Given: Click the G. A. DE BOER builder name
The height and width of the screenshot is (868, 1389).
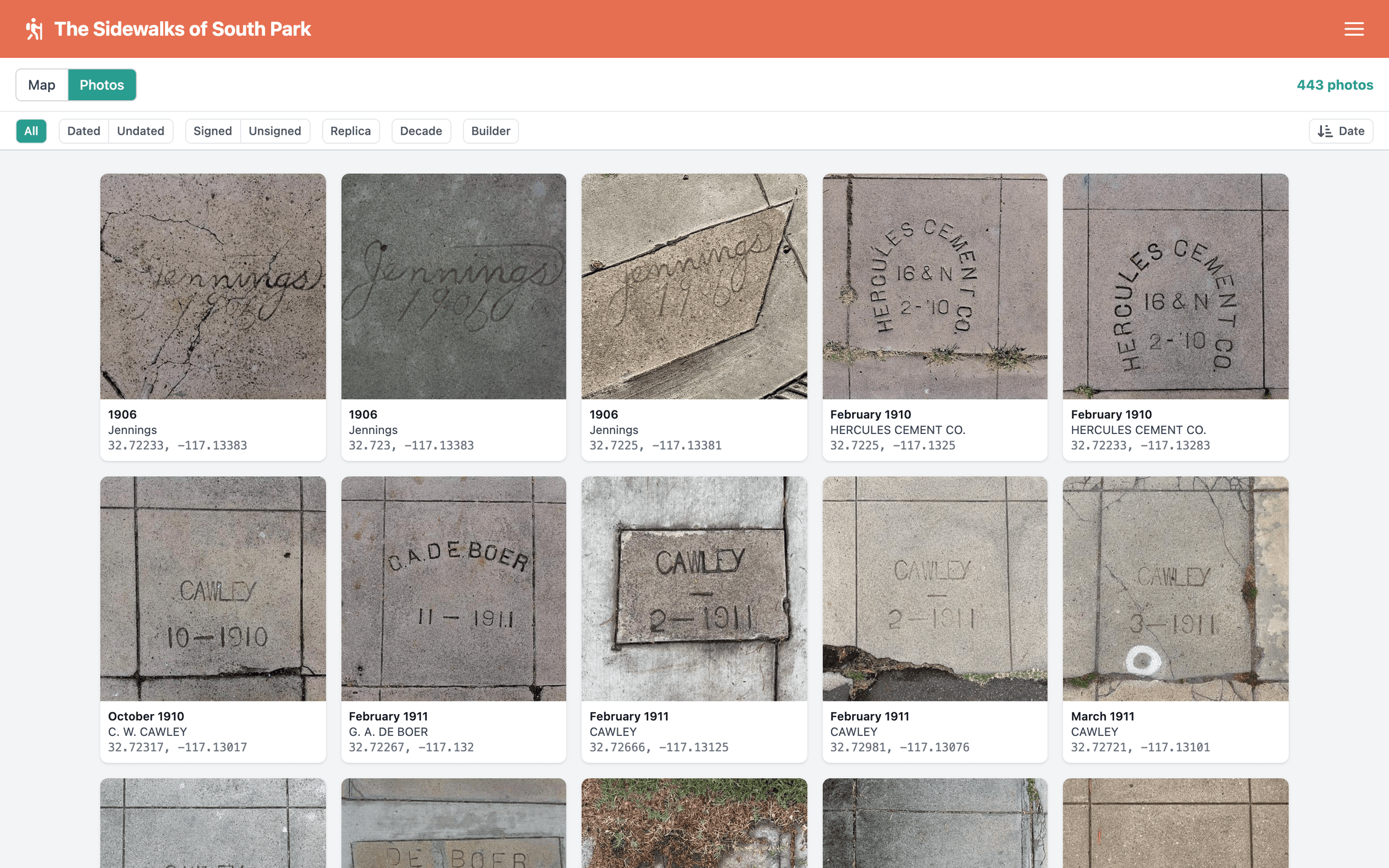Looking at the screenshot, I should [388, 732].
